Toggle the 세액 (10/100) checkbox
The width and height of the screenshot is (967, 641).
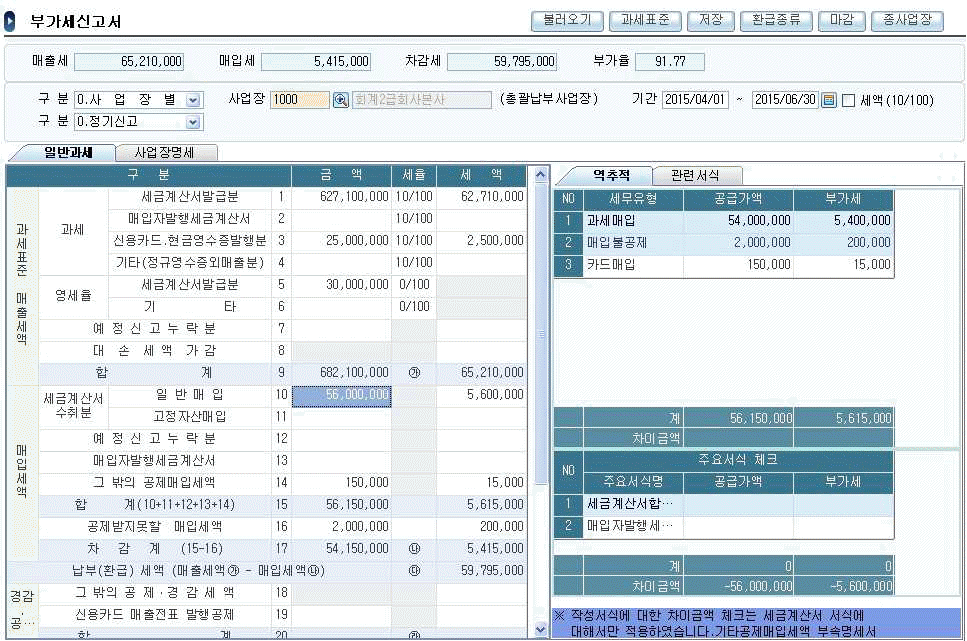click(848, 100)
